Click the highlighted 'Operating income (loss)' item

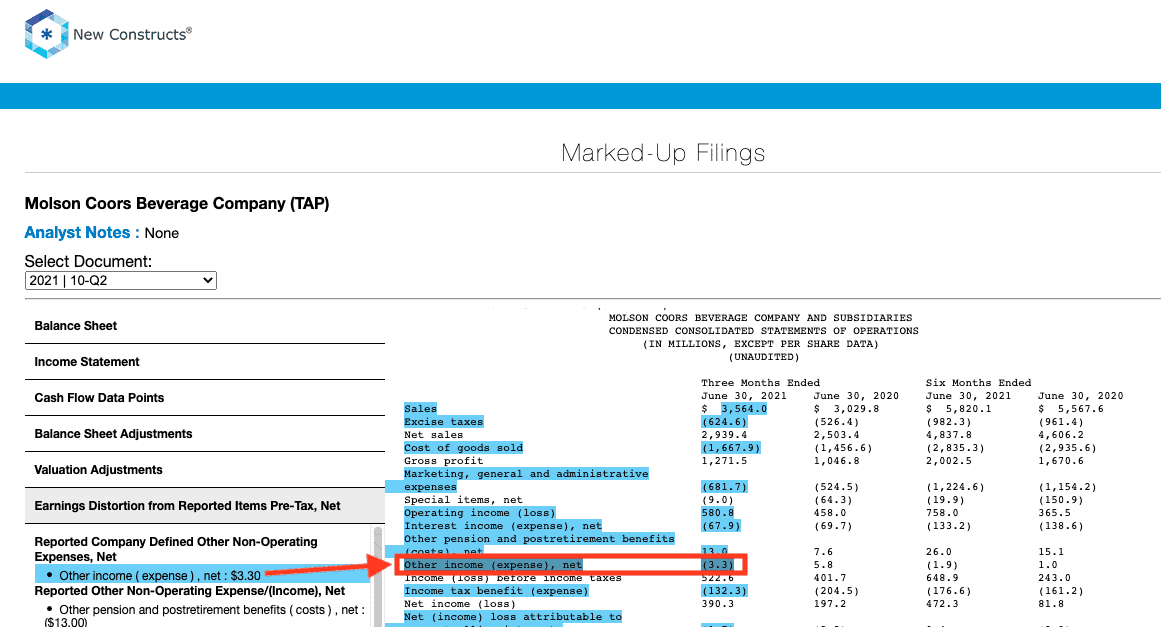[480, 513]
